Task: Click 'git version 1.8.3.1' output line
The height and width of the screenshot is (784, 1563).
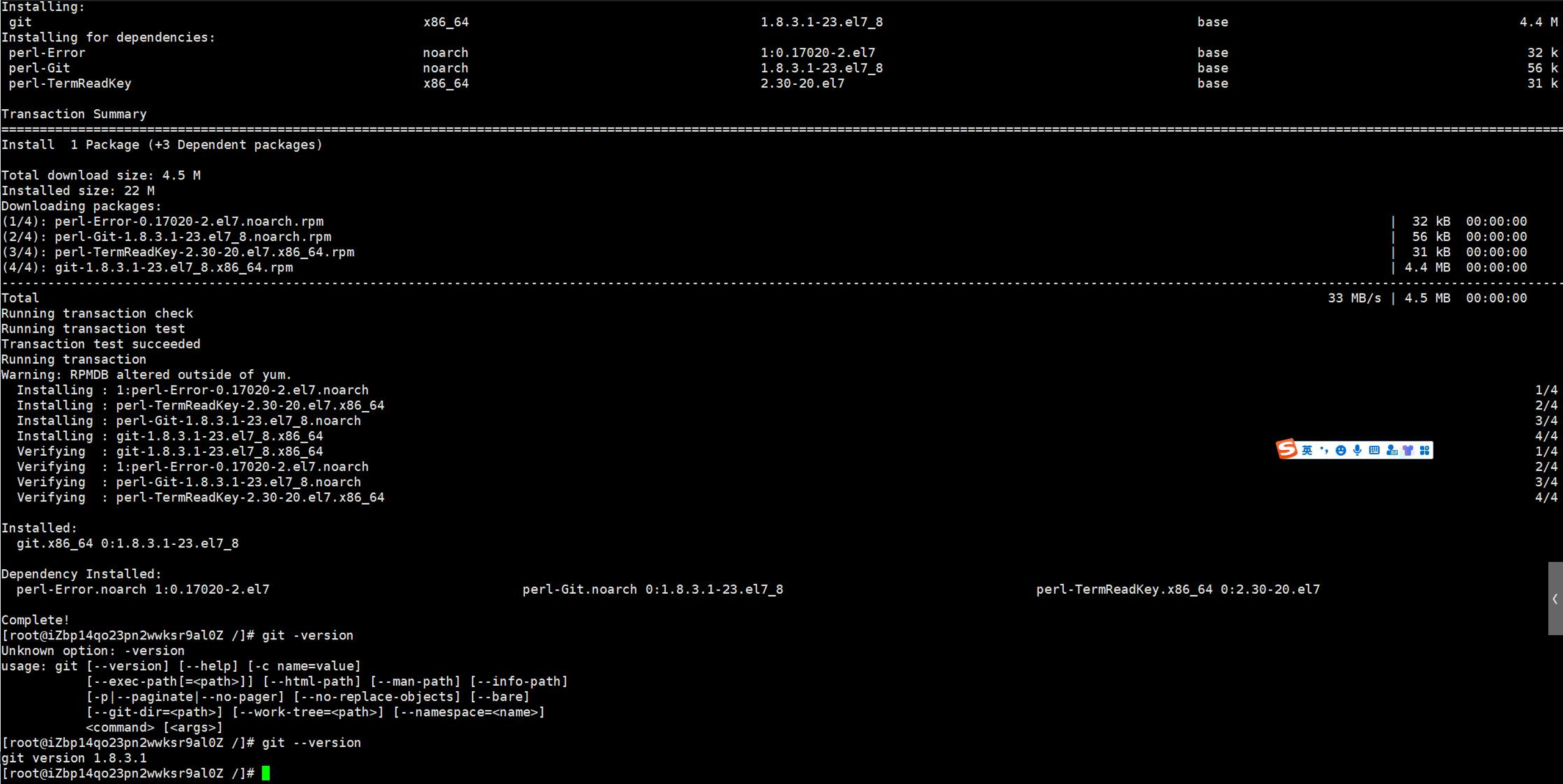Action: [74, 758]
